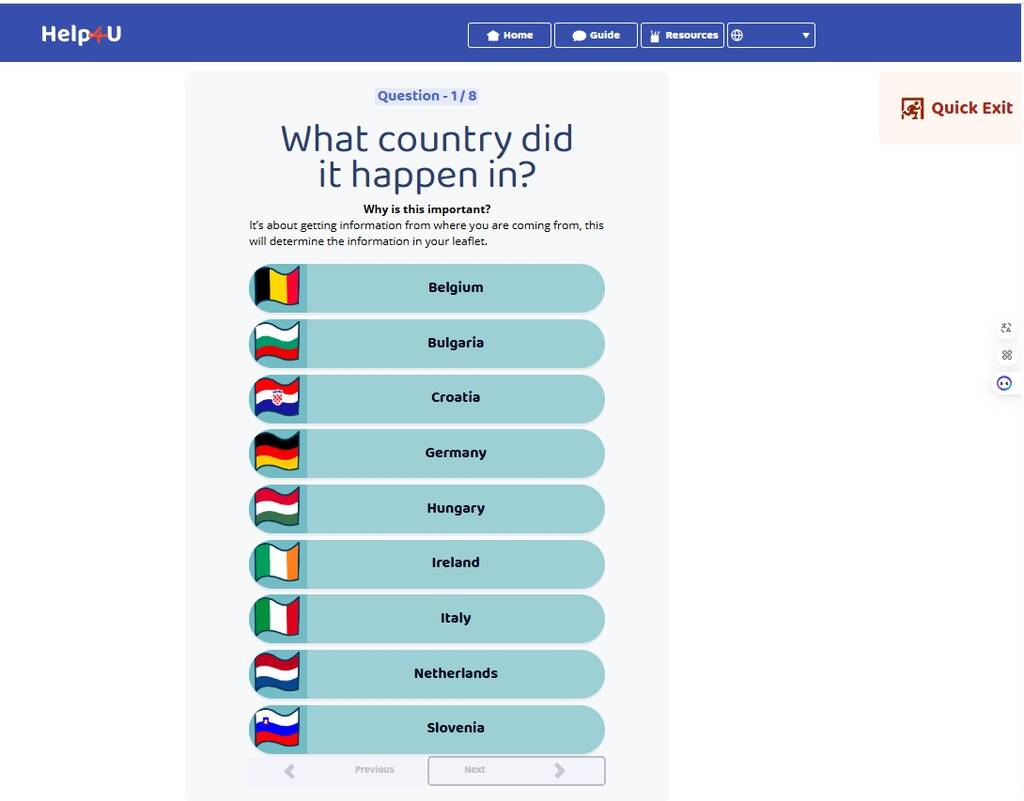1024x801 pixels.
Task: Click the Quick Exit running-person icon
Action: click(x=912, y=108)
